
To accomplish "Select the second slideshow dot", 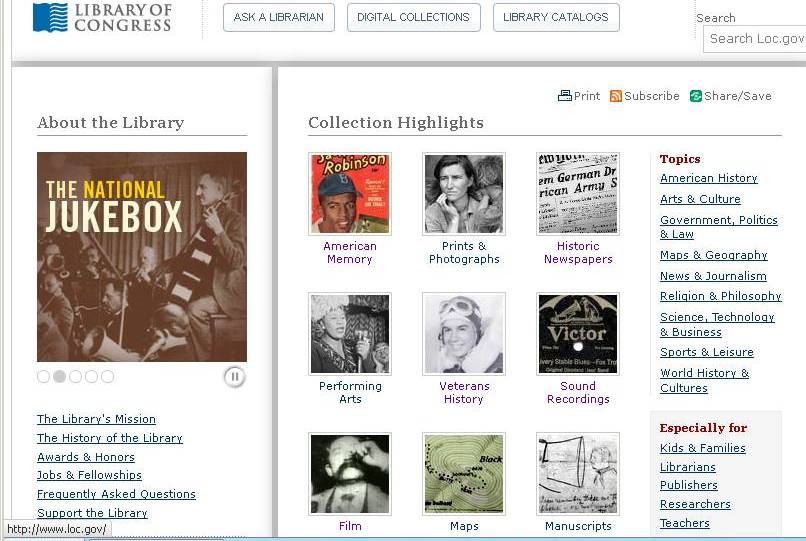I will tap(60, 376).
